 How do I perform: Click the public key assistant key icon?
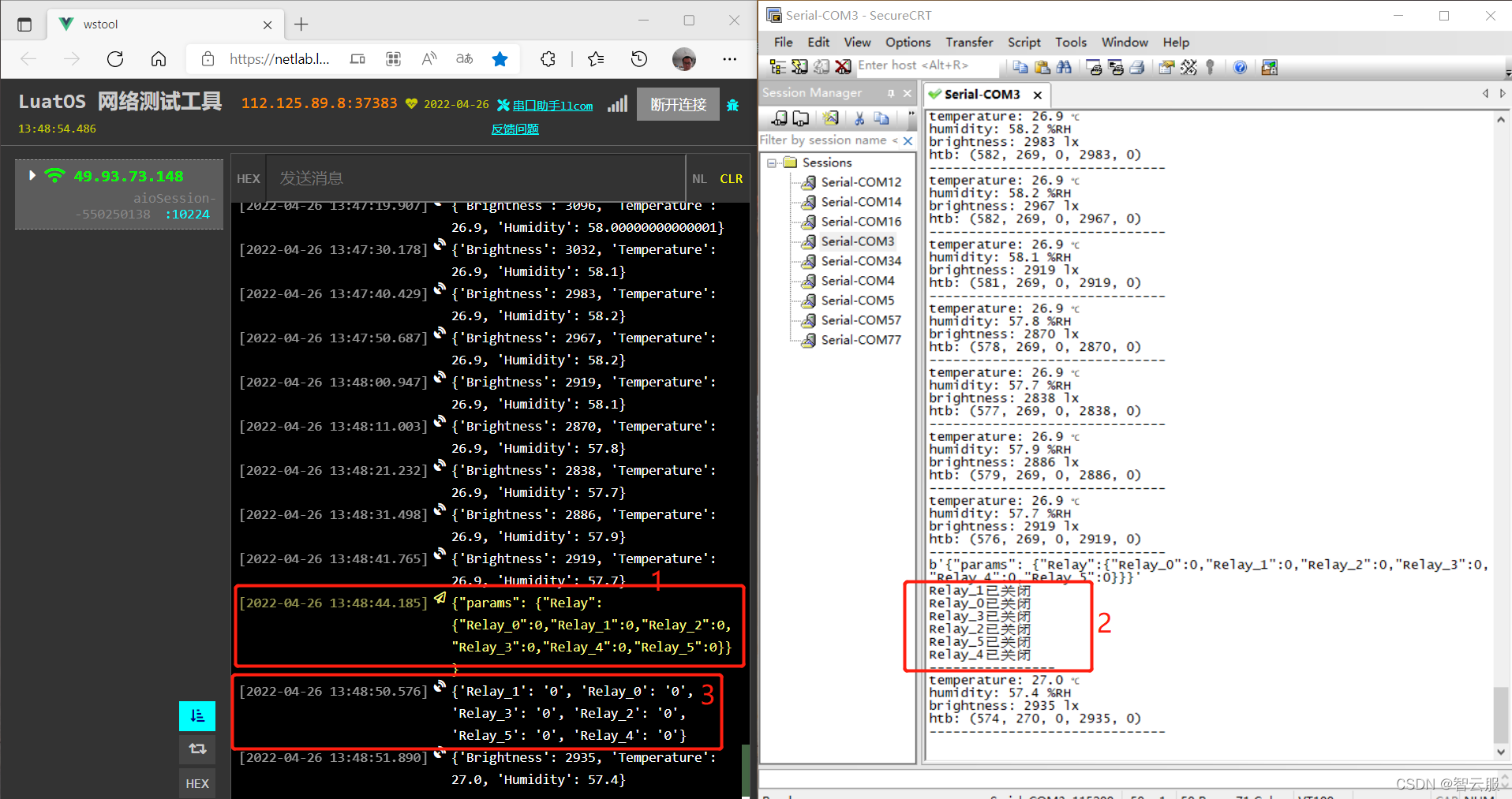(x=1210, y=67)
